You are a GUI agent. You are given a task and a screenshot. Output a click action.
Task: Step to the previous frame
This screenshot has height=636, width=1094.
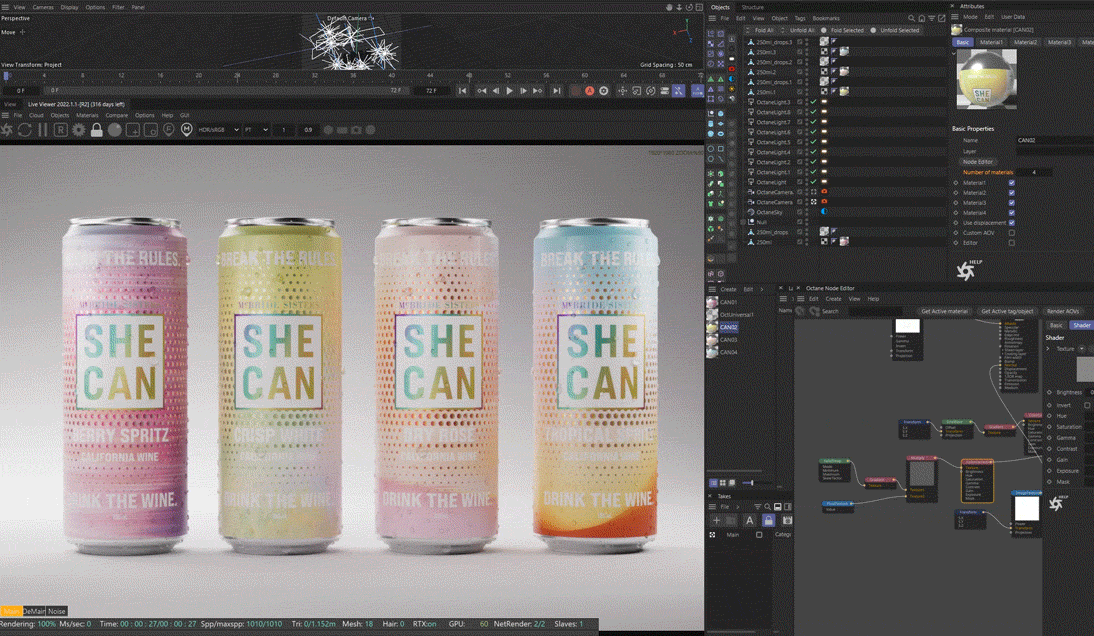point(495,91)
